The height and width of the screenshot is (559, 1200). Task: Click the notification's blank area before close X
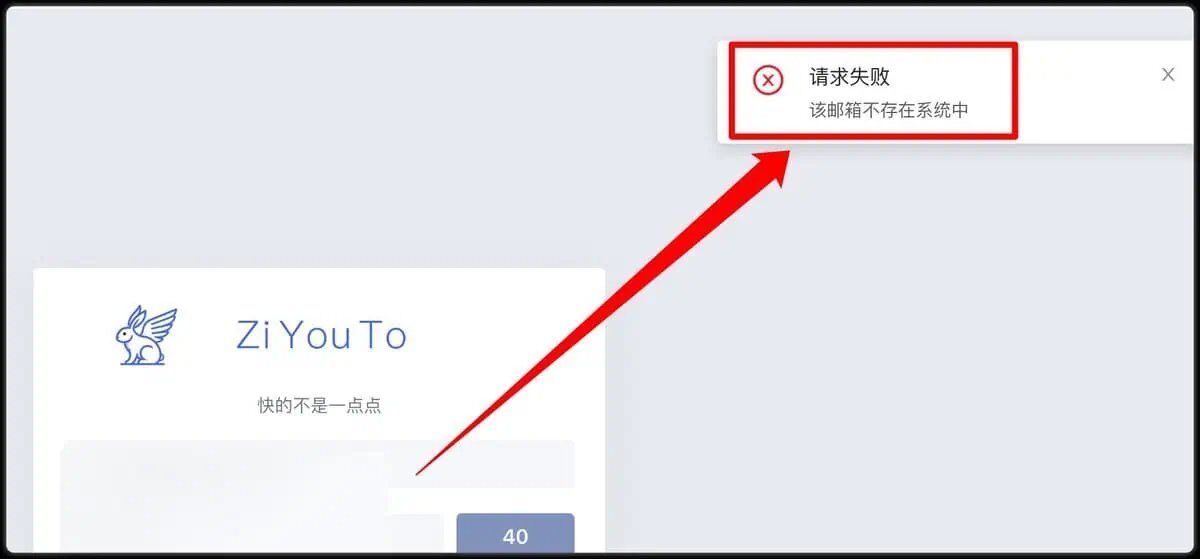tap(1085, 90)
